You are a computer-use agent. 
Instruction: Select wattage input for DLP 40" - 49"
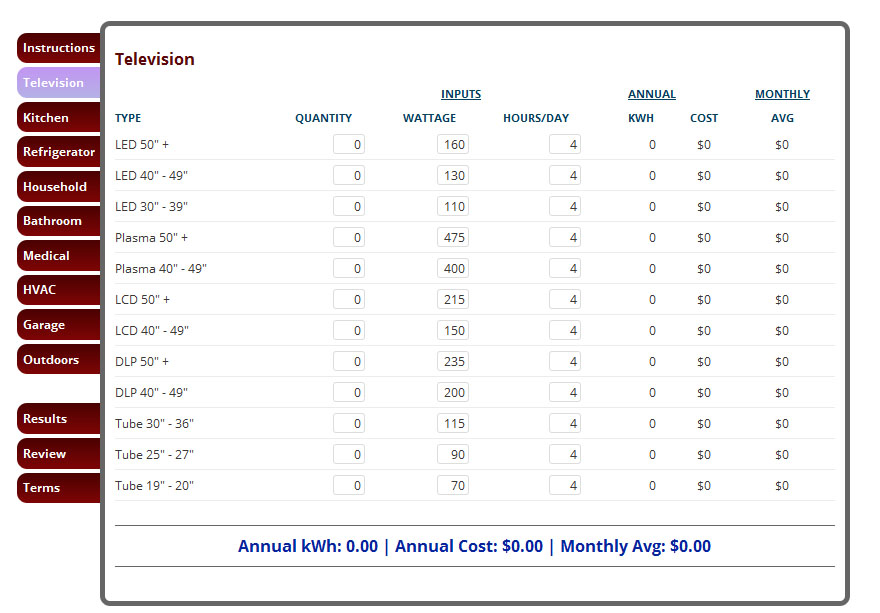(x=453, y=393)
